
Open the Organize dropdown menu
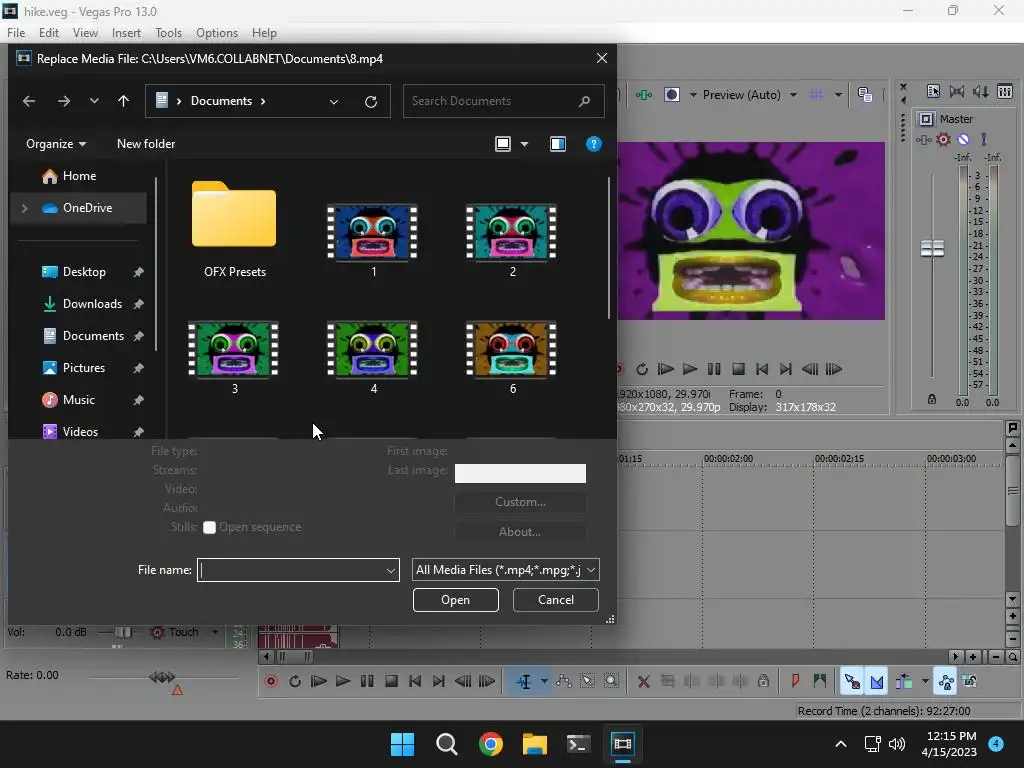56,144
